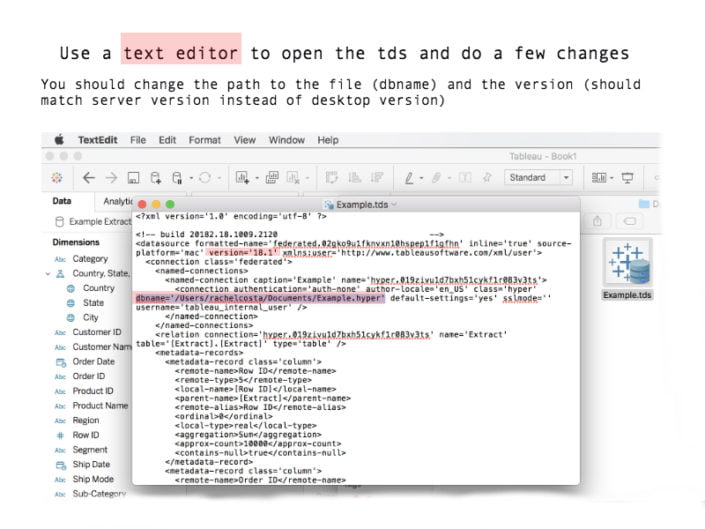Viewport: 705px width, 529px height.
Task: Switch to the Data pane tab
Action: tap(62, 201)
